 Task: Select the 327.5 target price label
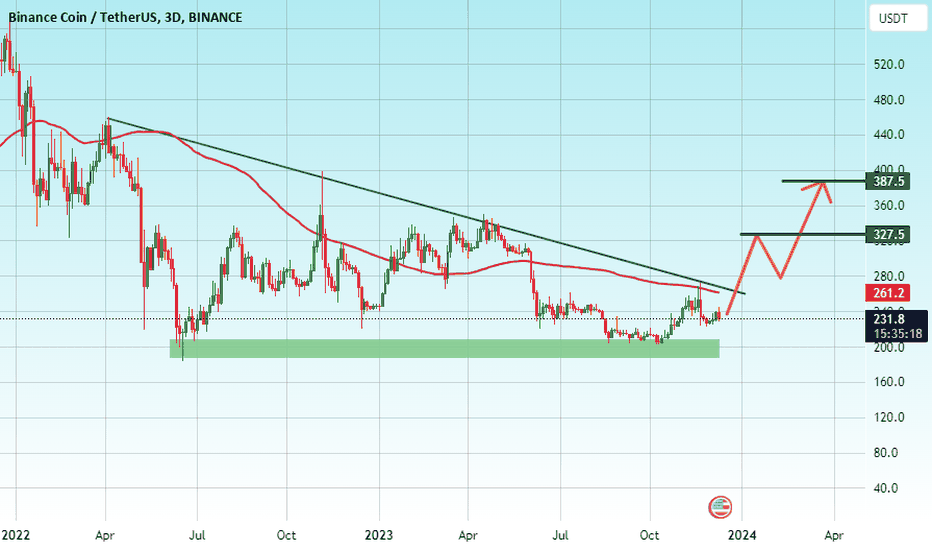coord(889,234)
